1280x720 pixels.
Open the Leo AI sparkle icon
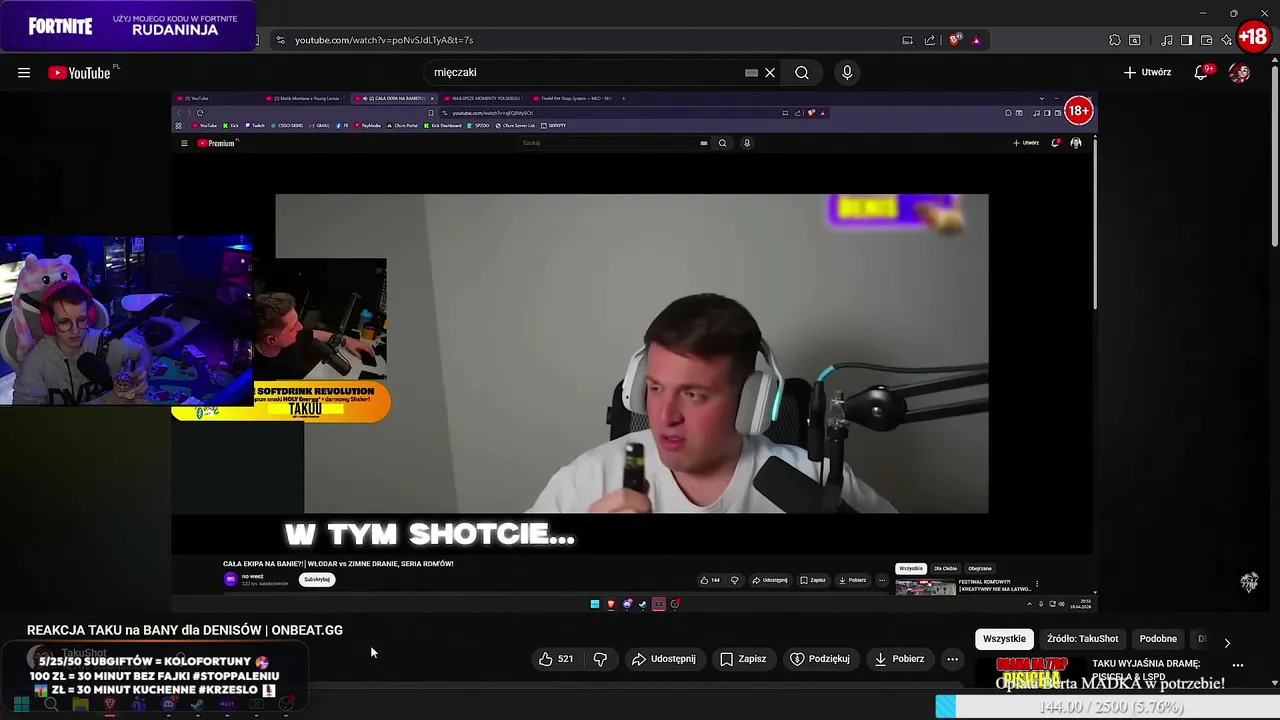click(x=1226, y=40)
